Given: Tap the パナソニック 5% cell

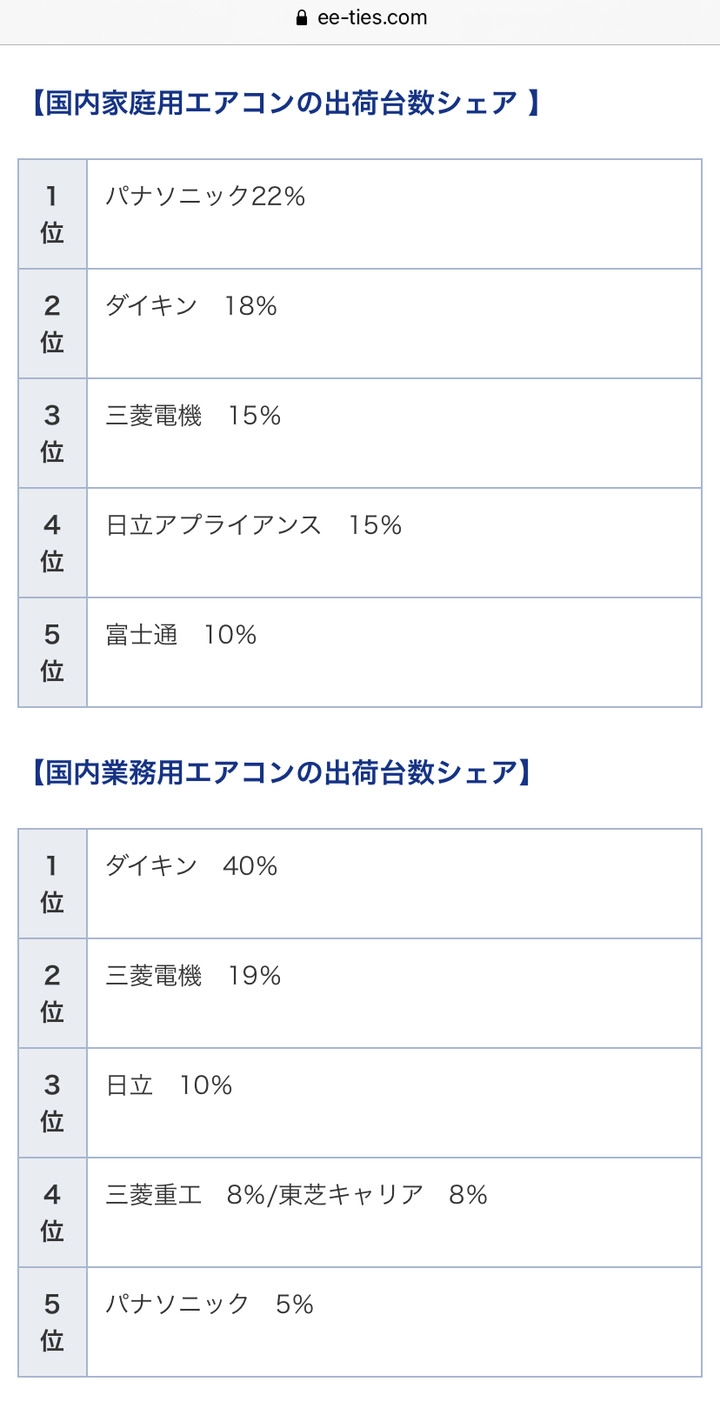Looking at the screenshot, I should 394,1323.
